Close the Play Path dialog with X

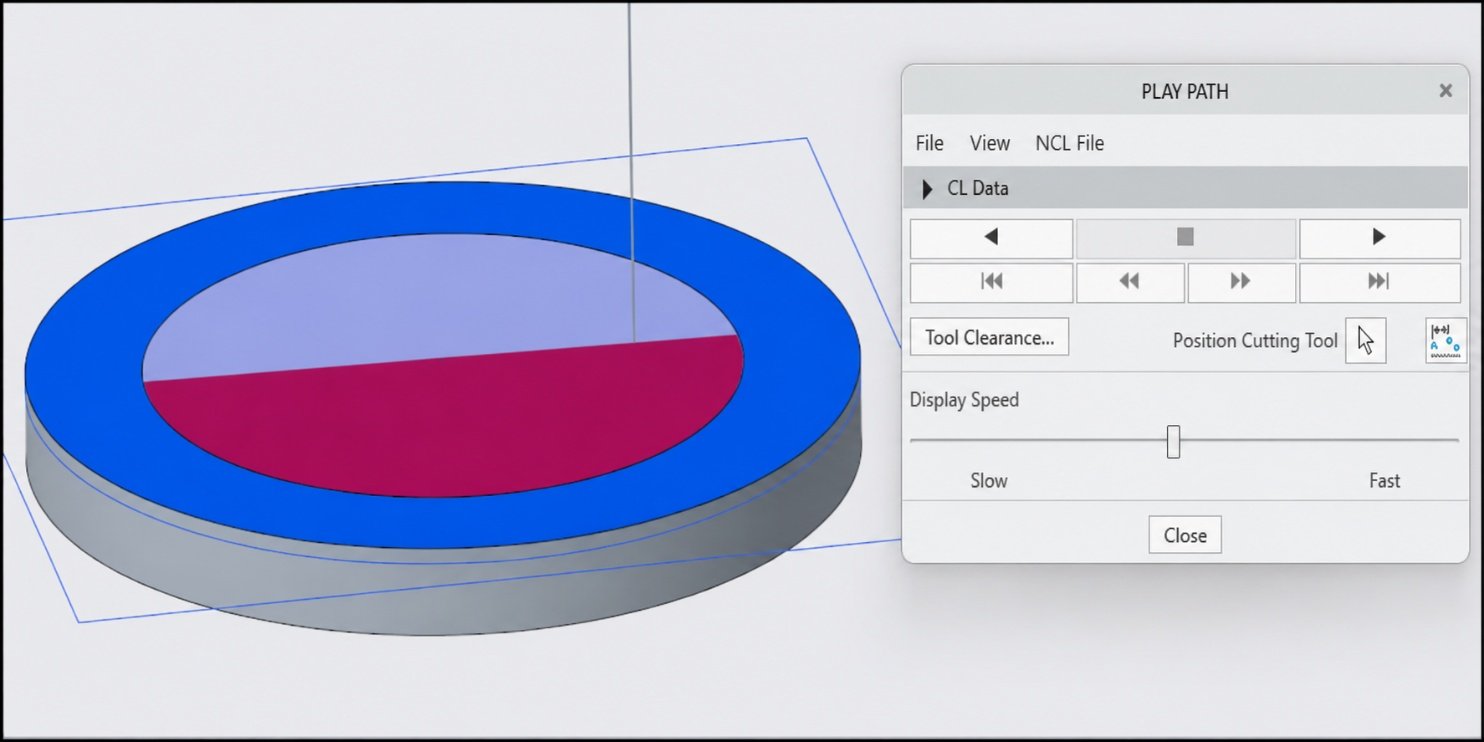point(1445,91)
